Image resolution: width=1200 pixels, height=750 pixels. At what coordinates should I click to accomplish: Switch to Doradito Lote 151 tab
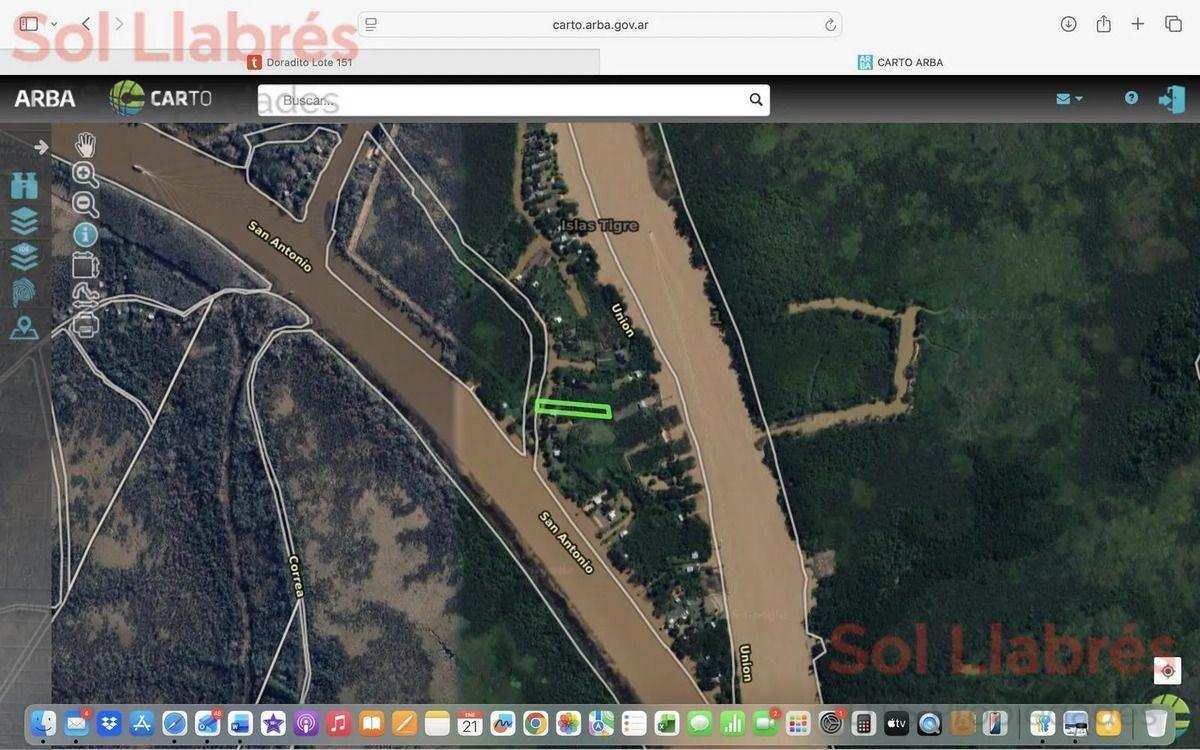pyautogui.click(x=300, y=62)
